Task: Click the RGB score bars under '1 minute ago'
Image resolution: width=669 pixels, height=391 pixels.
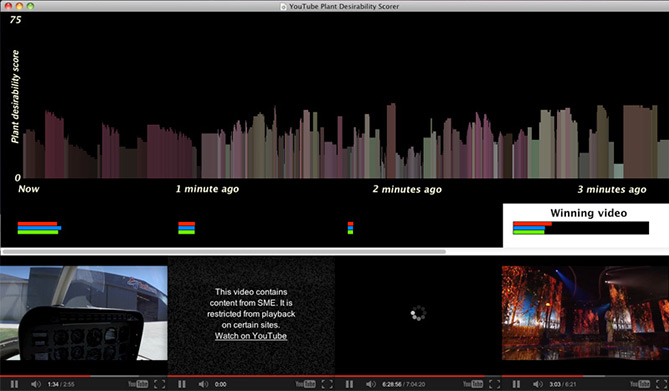Action: point(186,228)
